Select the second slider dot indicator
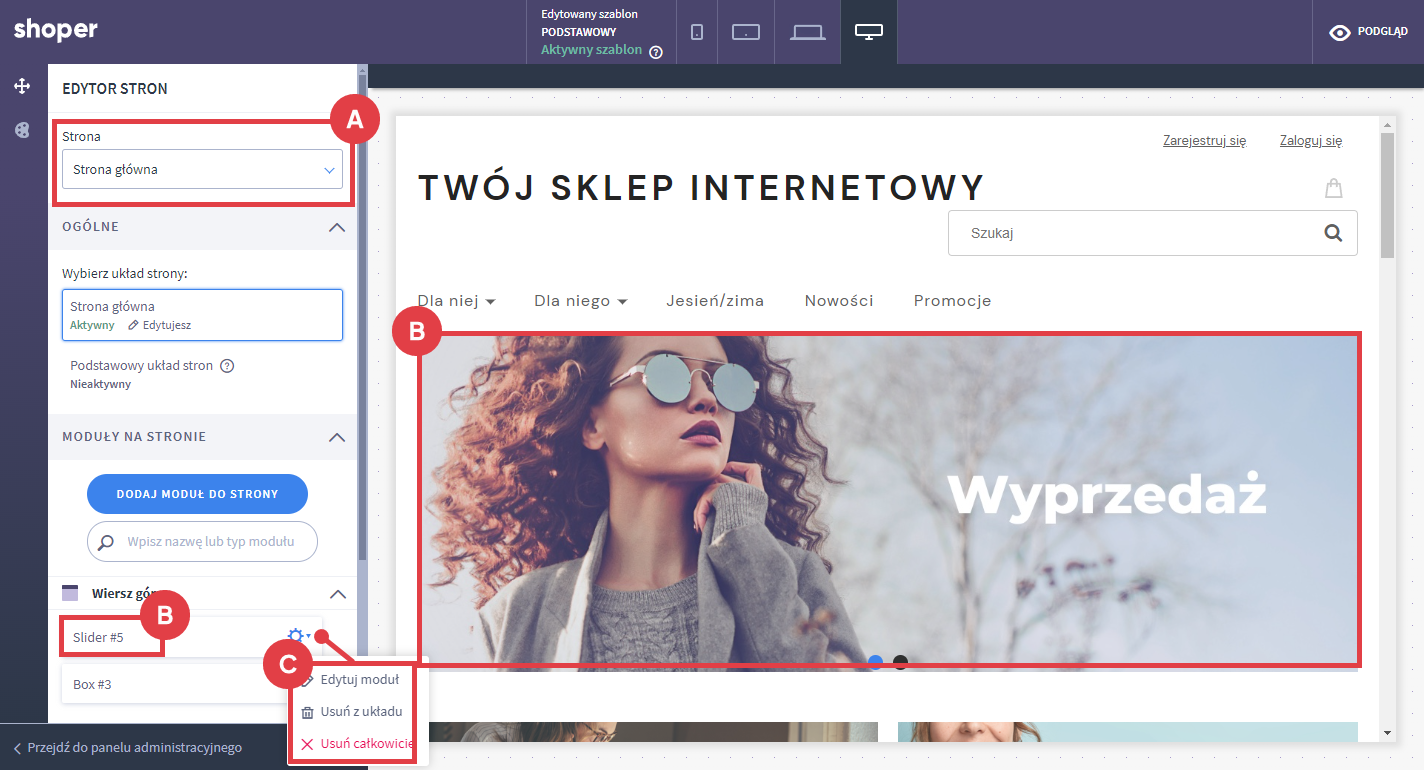Viewport: 1424px width, 770px height. pos(900,662)
